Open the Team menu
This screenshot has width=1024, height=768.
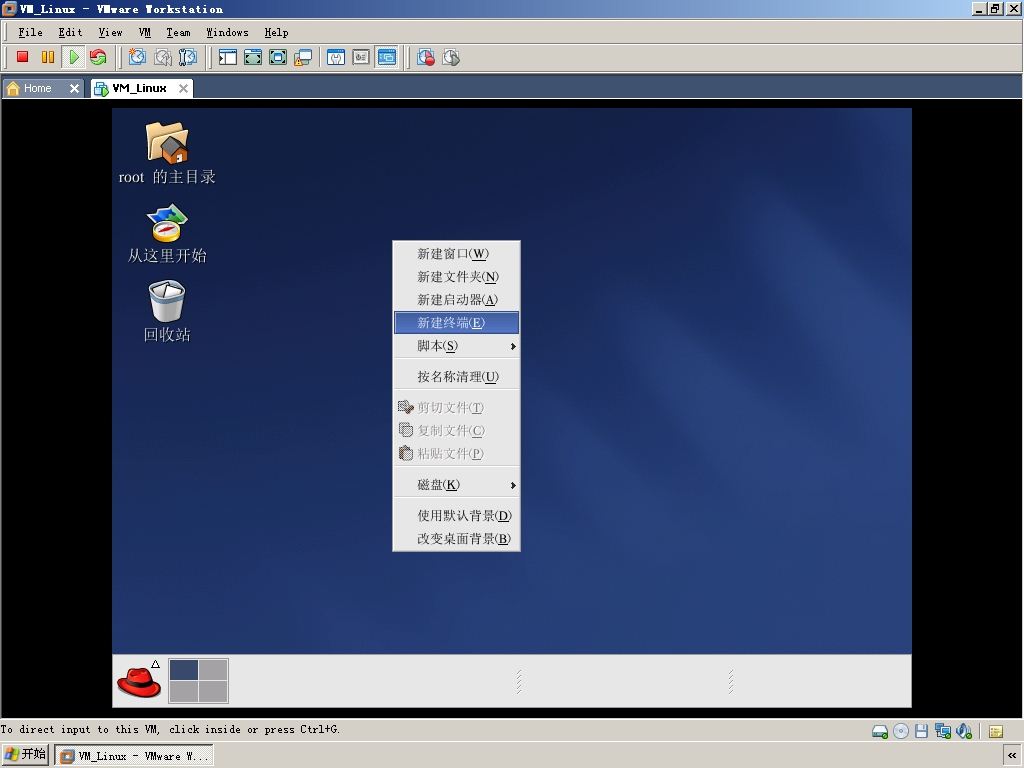click(x=178, y=32)
